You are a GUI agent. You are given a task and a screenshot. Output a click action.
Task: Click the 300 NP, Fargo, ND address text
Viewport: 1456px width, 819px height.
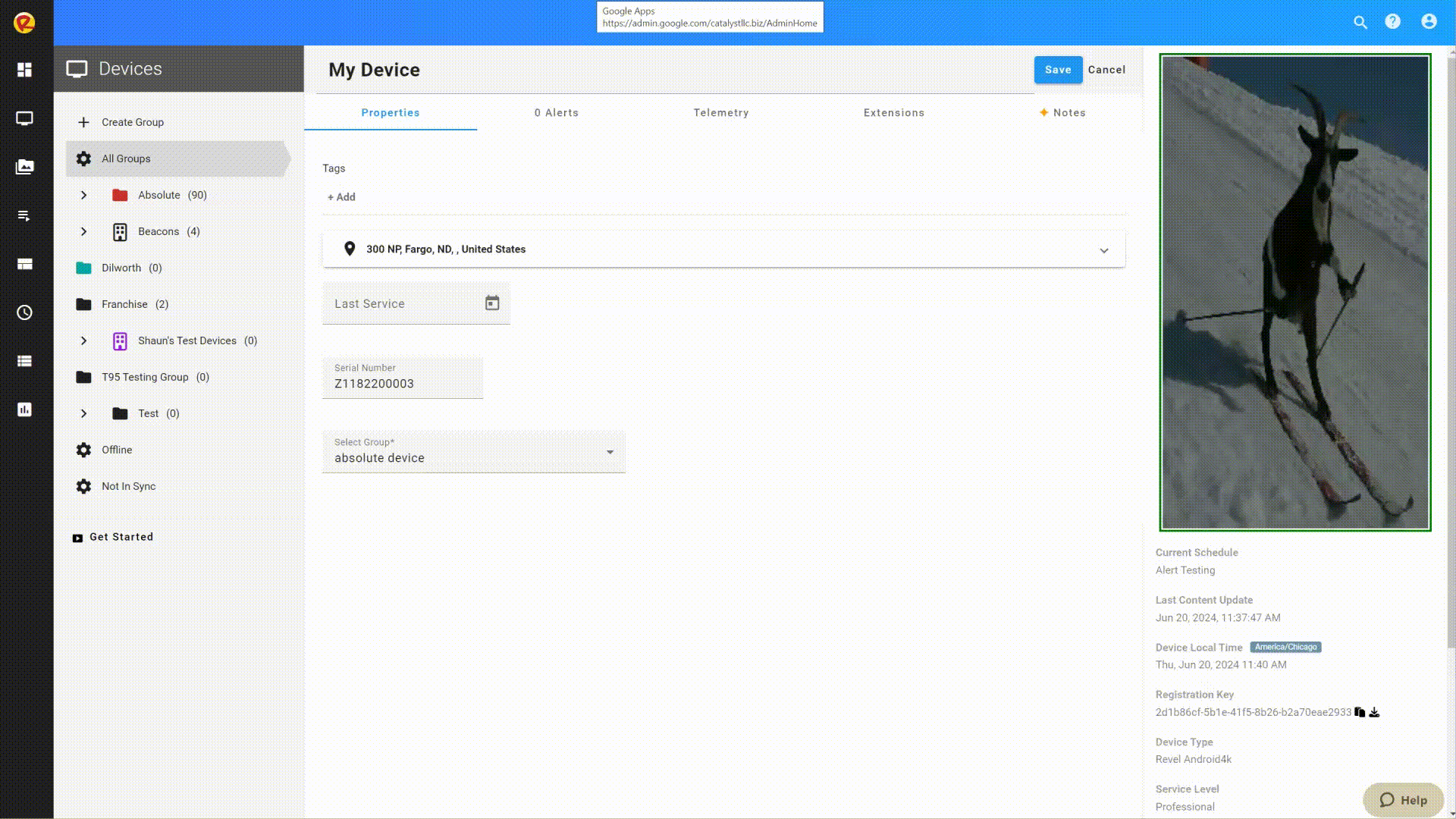pos(446,249)
